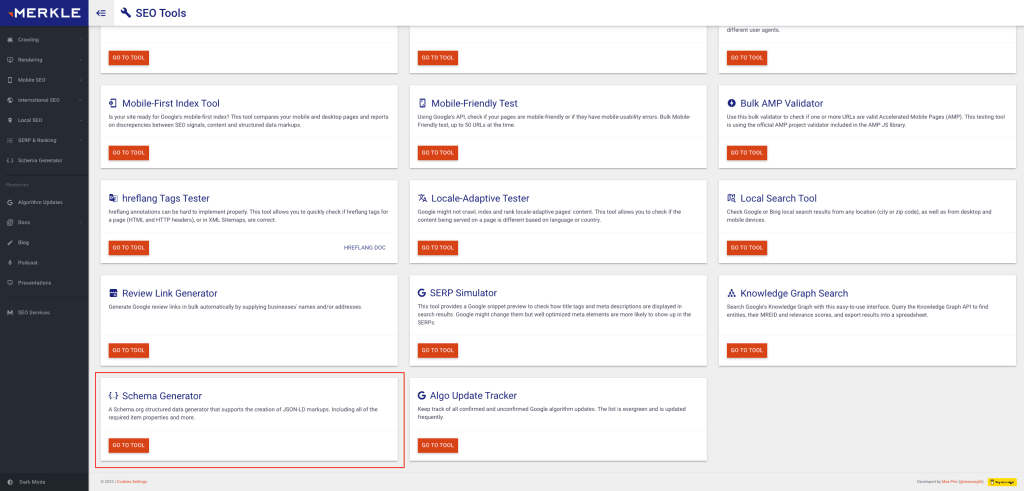Click the Knowledge Graph Search title
The height and width of the screenshot is (491, 1024).
[x=794, y=293]
